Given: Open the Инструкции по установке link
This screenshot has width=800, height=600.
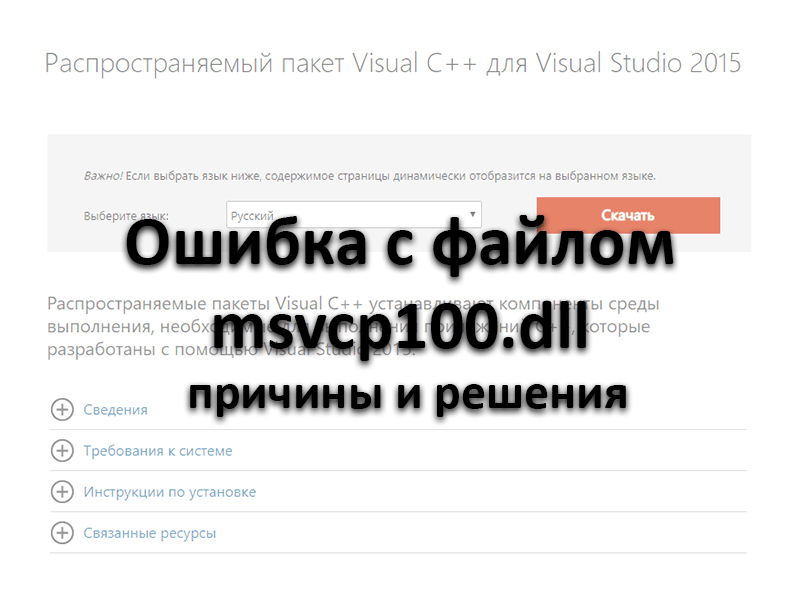Looking at the screenshot, I should pyautogui.click(x=169, y=492).
